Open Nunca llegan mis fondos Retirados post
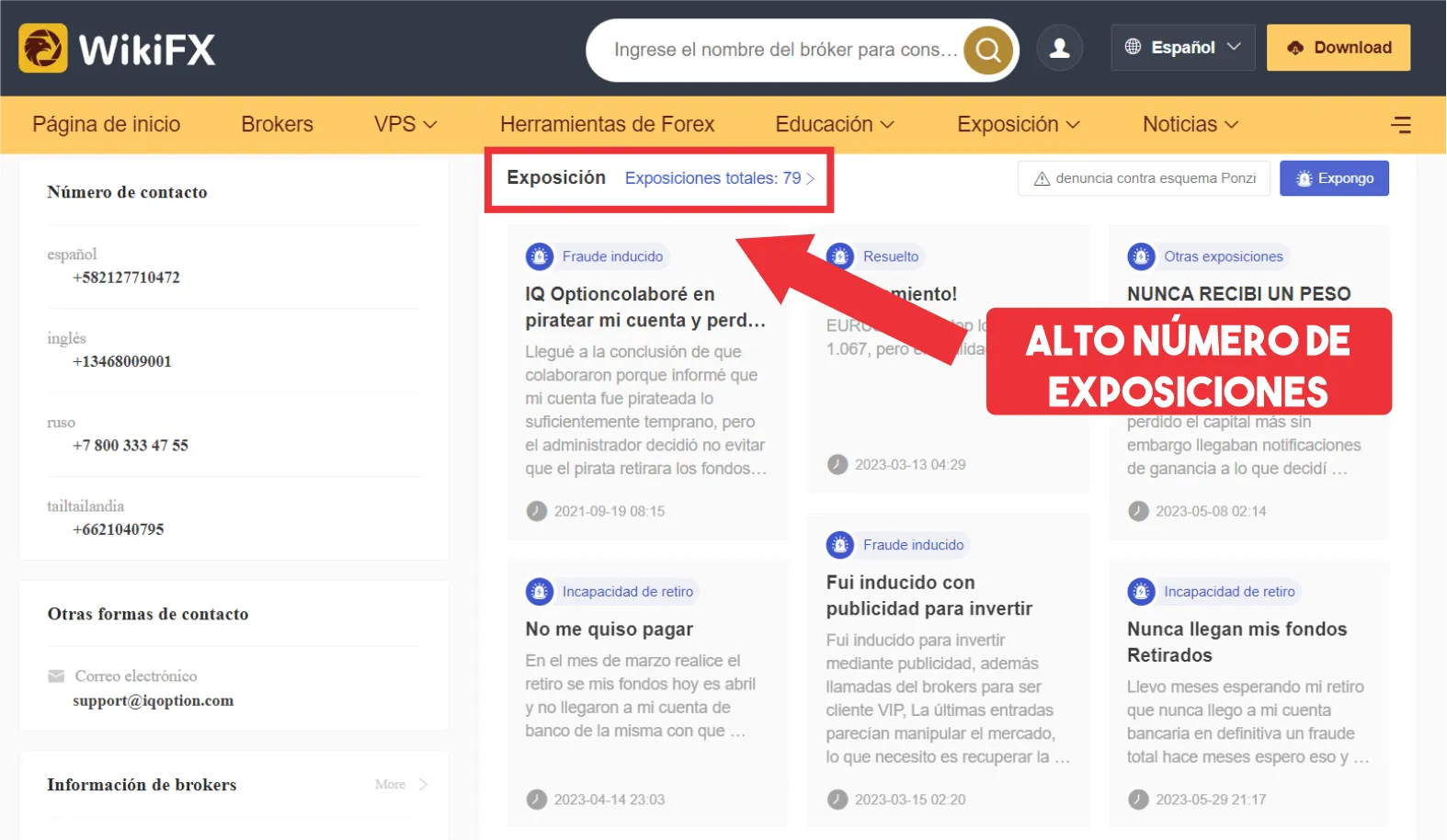The height and width of the screenshot is (840, 1447). 1237,642
